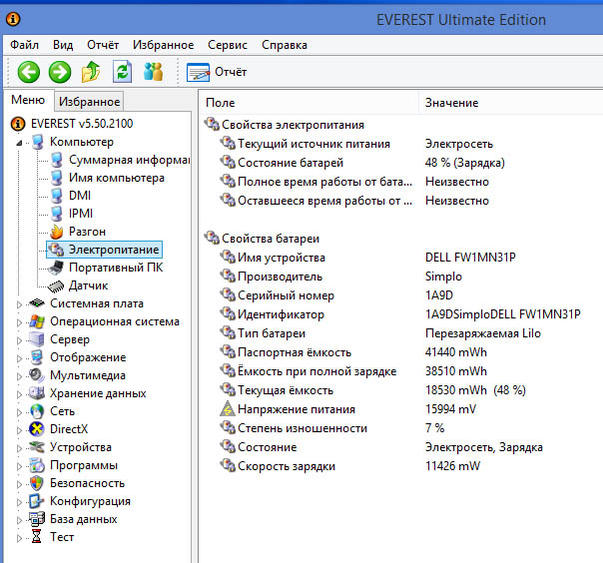Screen dimensions: 603x563
Task: Expand the Операционная система node
Action: [19, 322]
